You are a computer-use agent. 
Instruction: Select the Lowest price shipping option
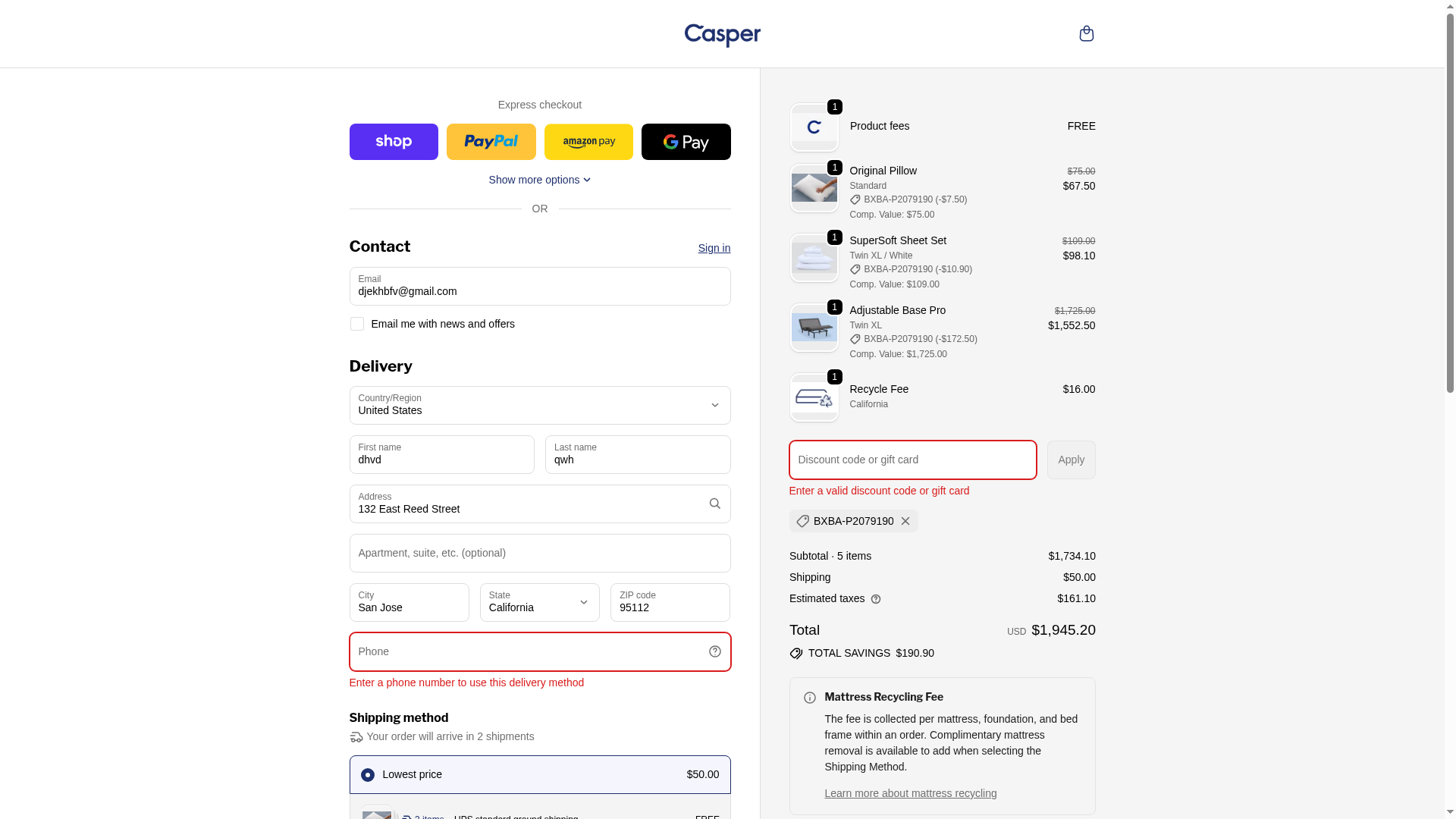coord(368,774)
